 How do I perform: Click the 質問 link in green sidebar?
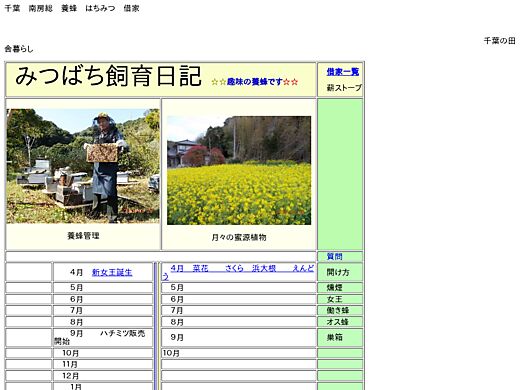tap(334, 256)
